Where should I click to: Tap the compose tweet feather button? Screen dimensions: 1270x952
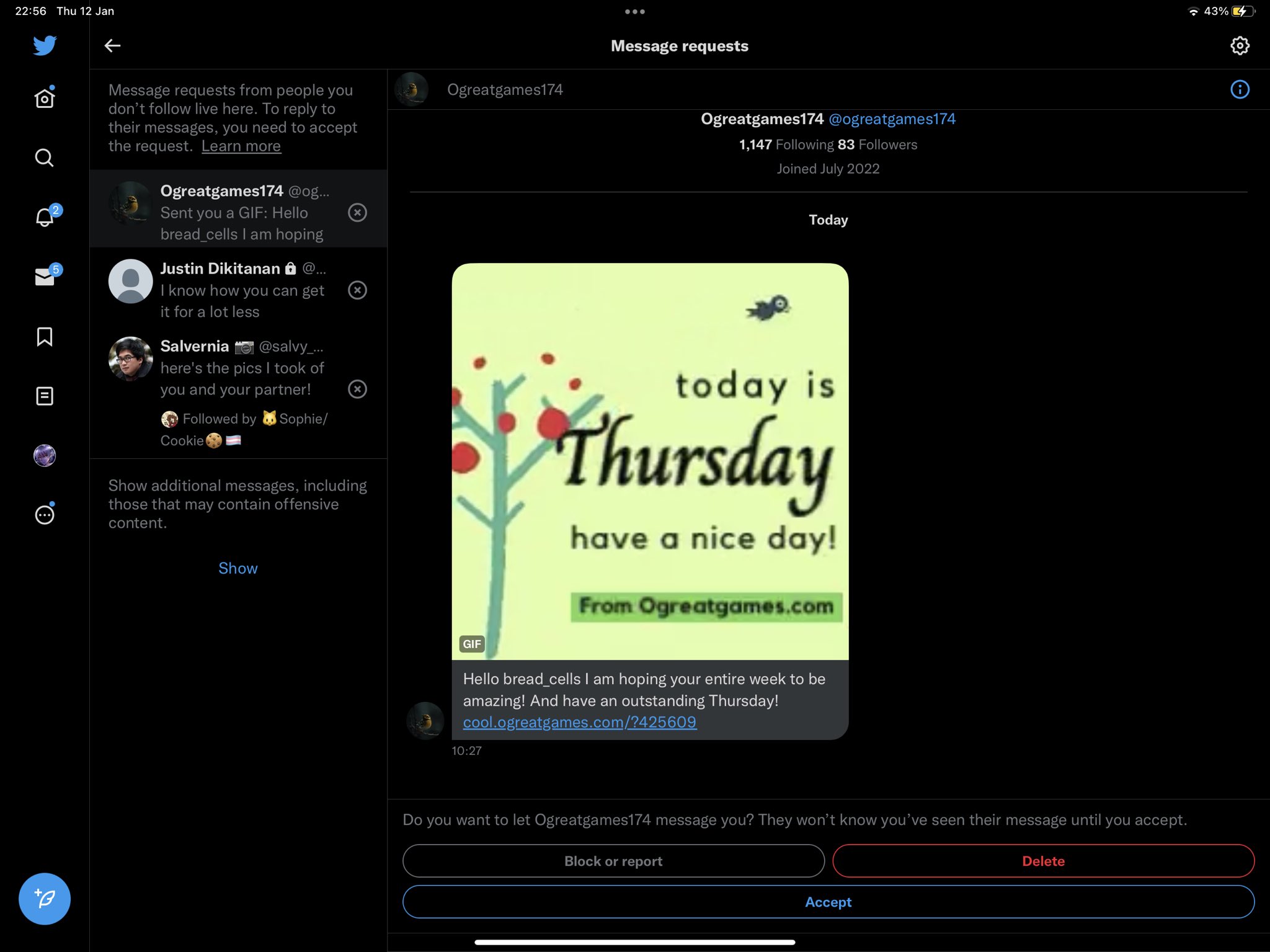[45, 899]
